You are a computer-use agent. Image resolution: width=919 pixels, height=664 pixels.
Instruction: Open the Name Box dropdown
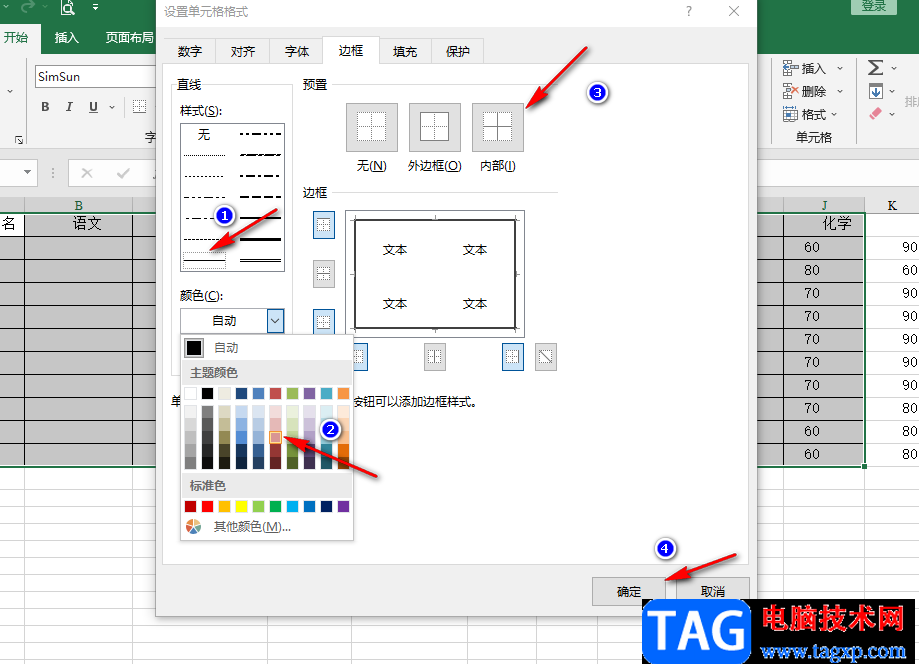(27, 172)
